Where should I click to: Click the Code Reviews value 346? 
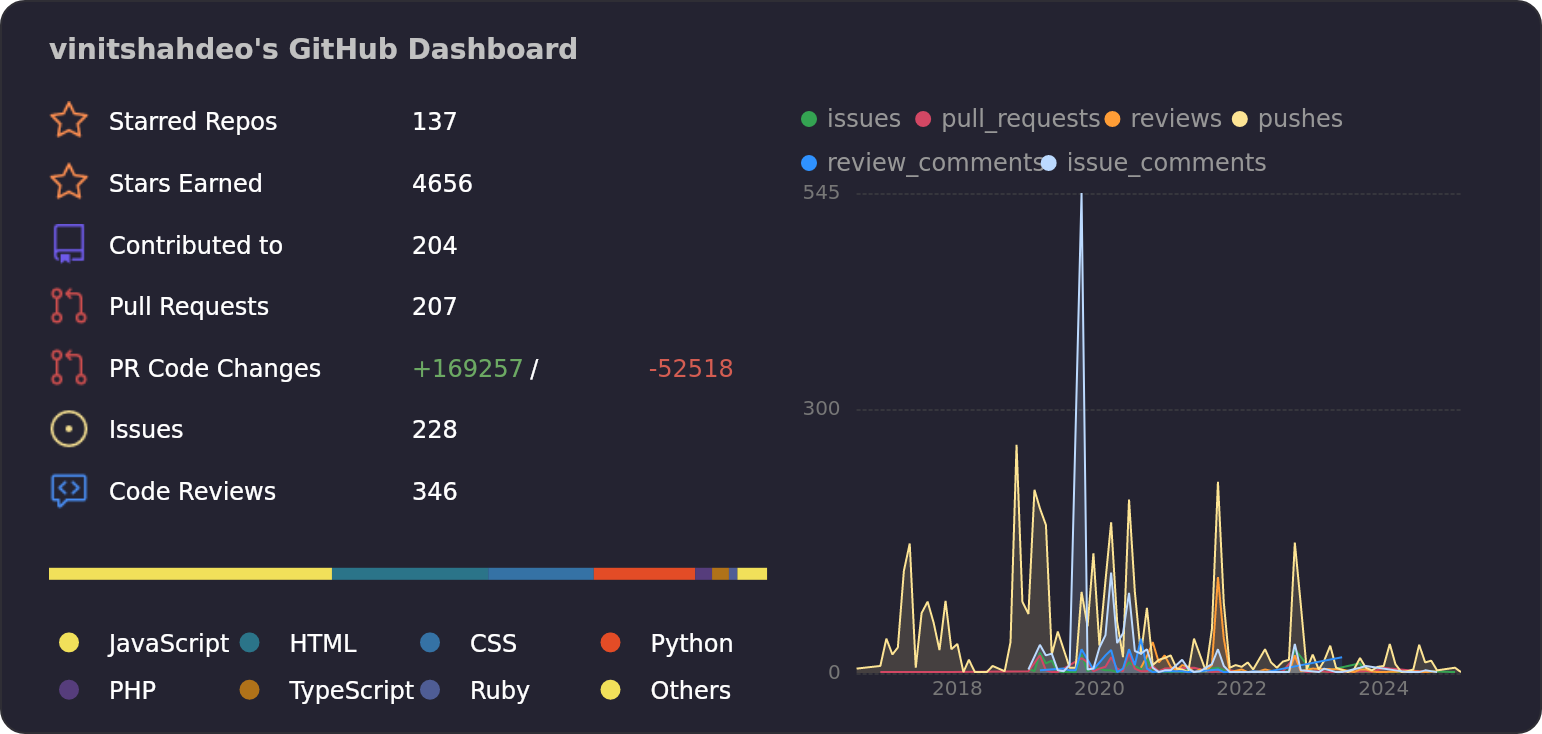[x=434, y=492]
